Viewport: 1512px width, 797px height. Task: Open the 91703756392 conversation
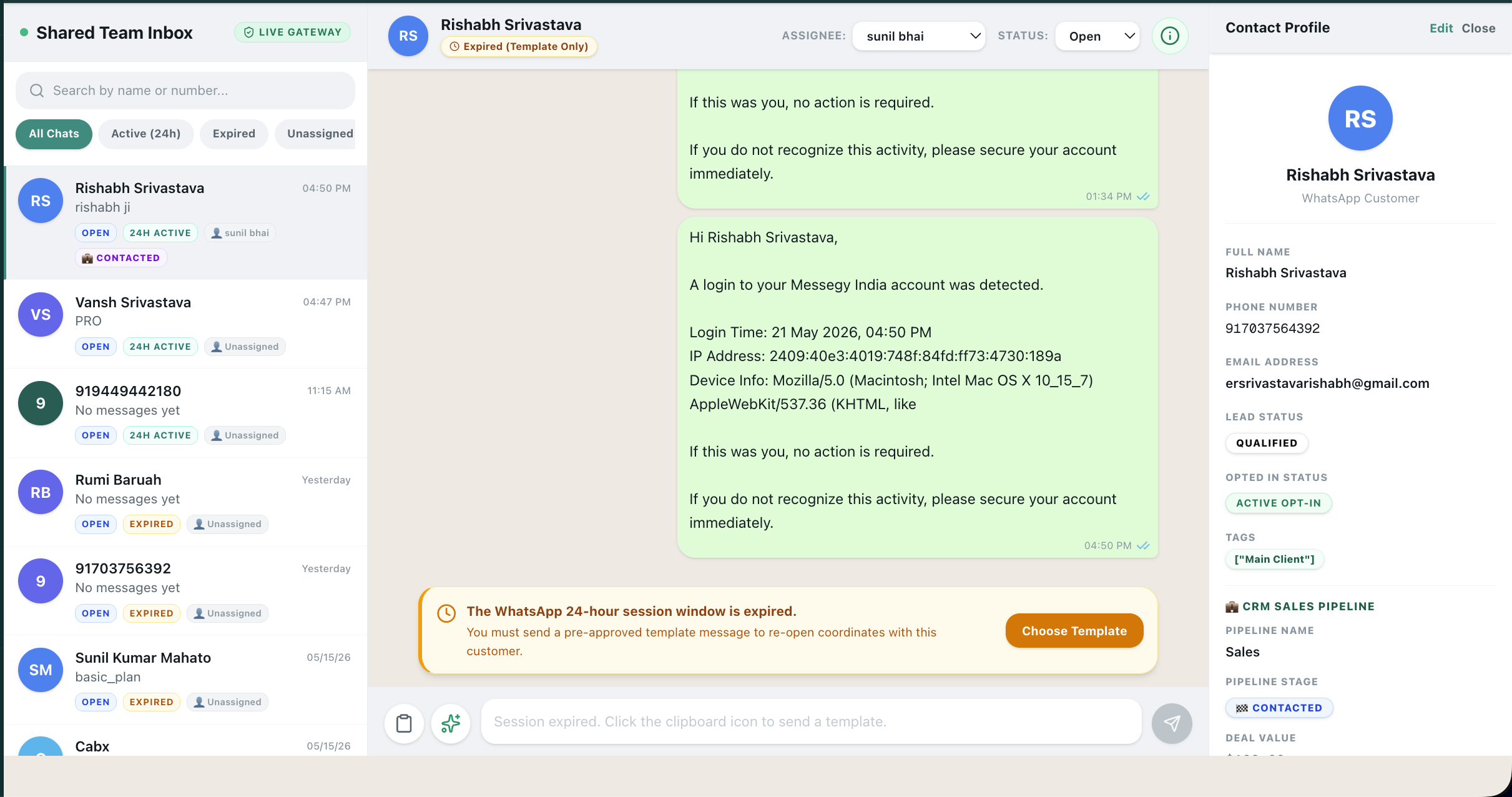(x=185, y=590)
